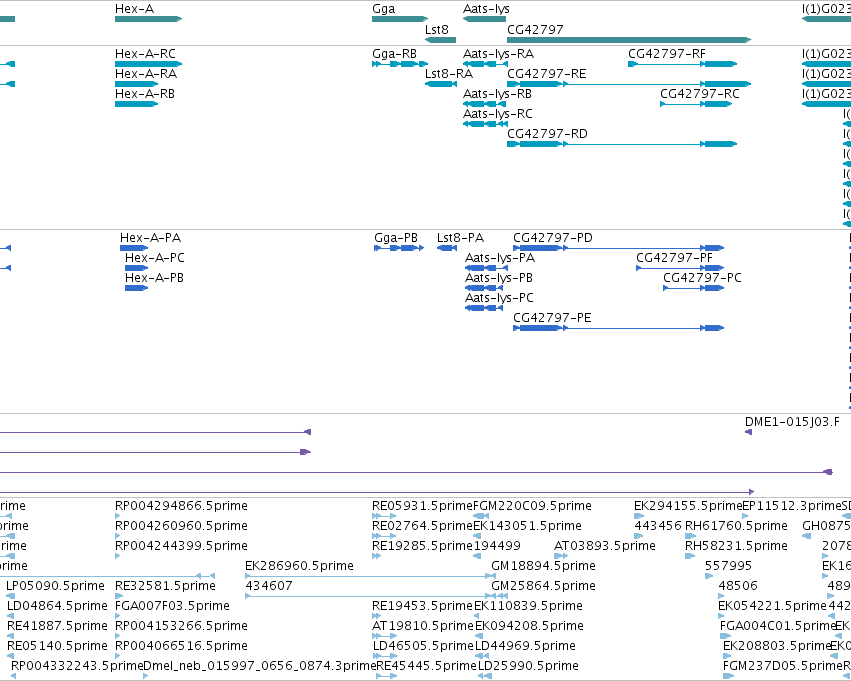The image size is (851, 681).
Task: Click CG42797-PF CDS feature
Action: (680, 268)
